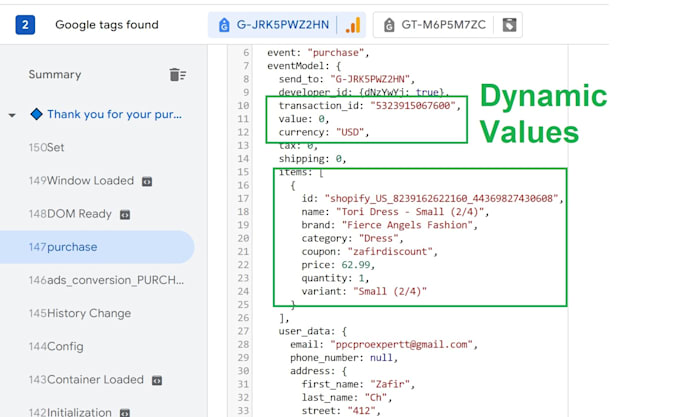680x417 pixels.
Task: Select the GT-M6P5M7ZC tag tab
Action: tap(447, 25)
